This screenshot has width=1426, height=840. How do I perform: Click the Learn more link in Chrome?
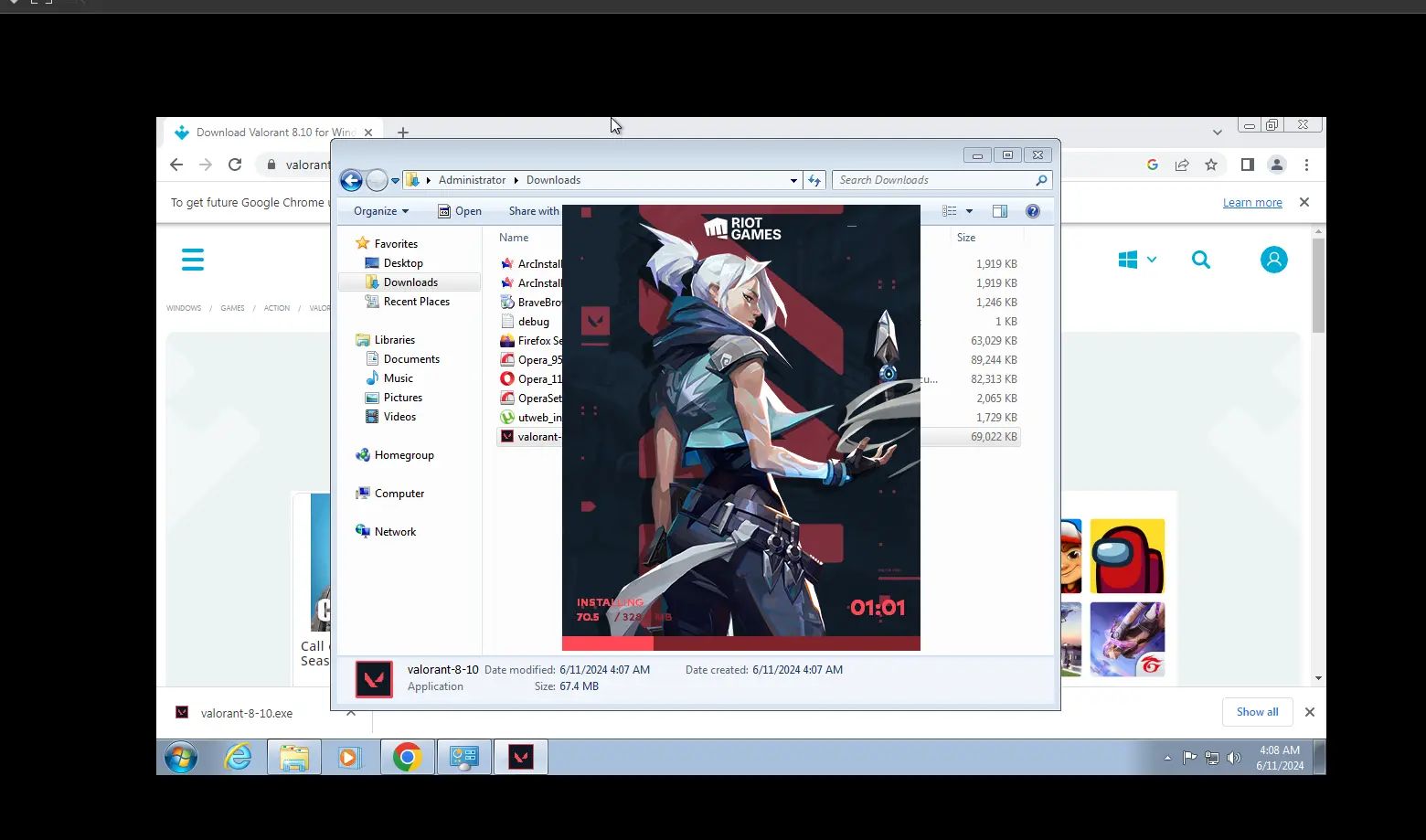[x=1252, y=203]
